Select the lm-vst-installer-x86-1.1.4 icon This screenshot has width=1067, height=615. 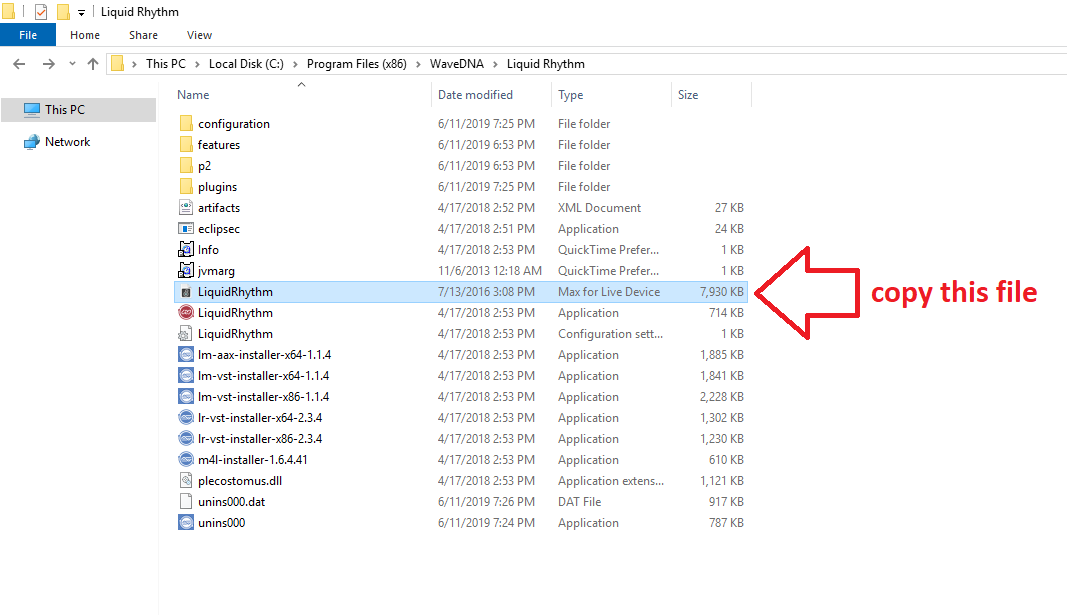click(x=186, y=397)
